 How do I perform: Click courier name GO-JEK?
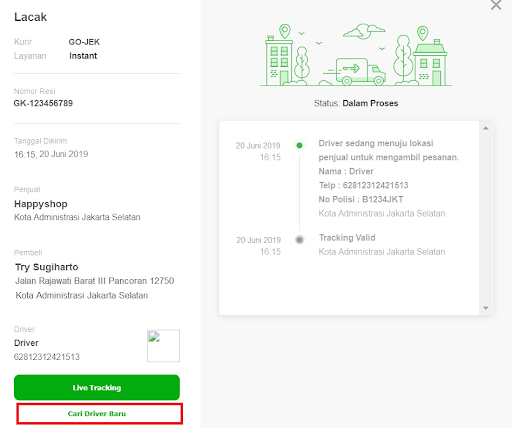[x=84, y=42]
